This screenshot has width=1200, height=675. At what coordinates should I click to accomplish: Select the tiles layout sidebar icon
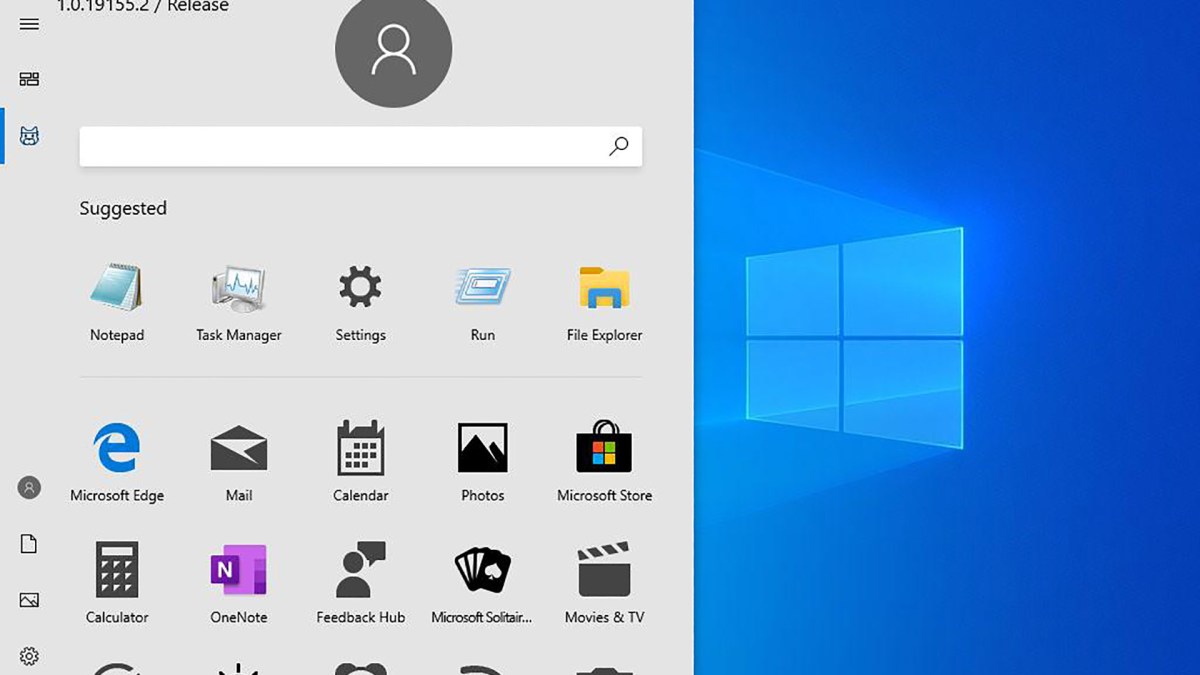[x=29, y=79]
